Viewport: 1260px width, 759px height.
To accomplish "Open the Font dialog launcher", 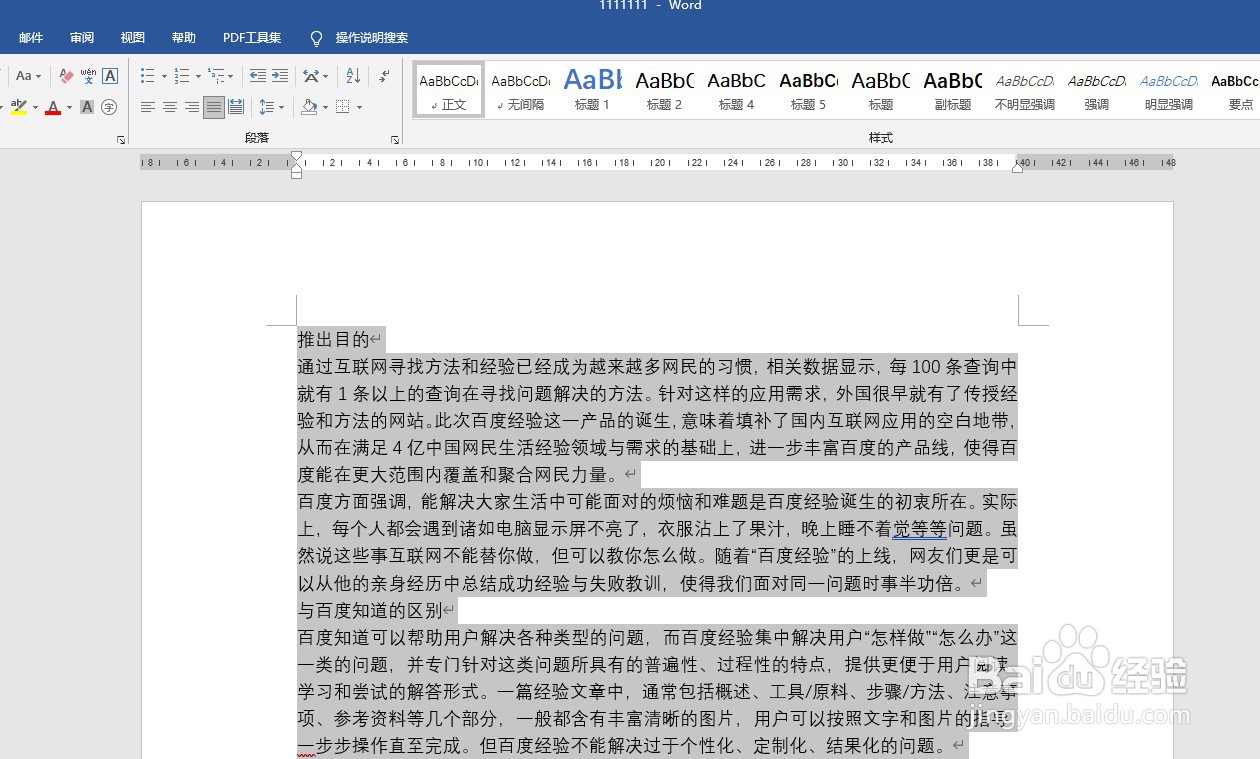I will [121, 140].
